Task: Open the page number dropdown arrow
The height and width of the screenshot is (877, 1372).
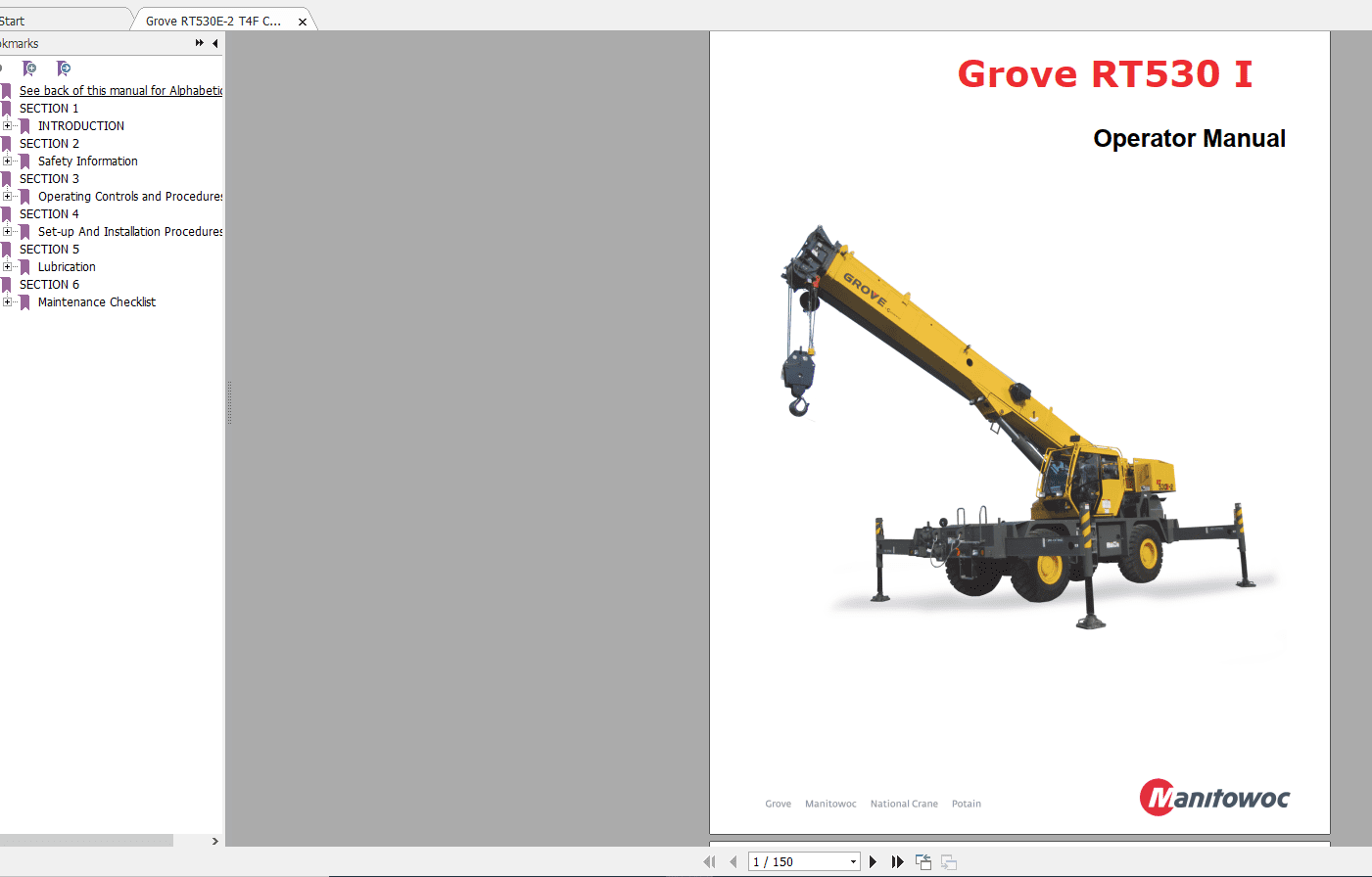Action: pos(851,861)
